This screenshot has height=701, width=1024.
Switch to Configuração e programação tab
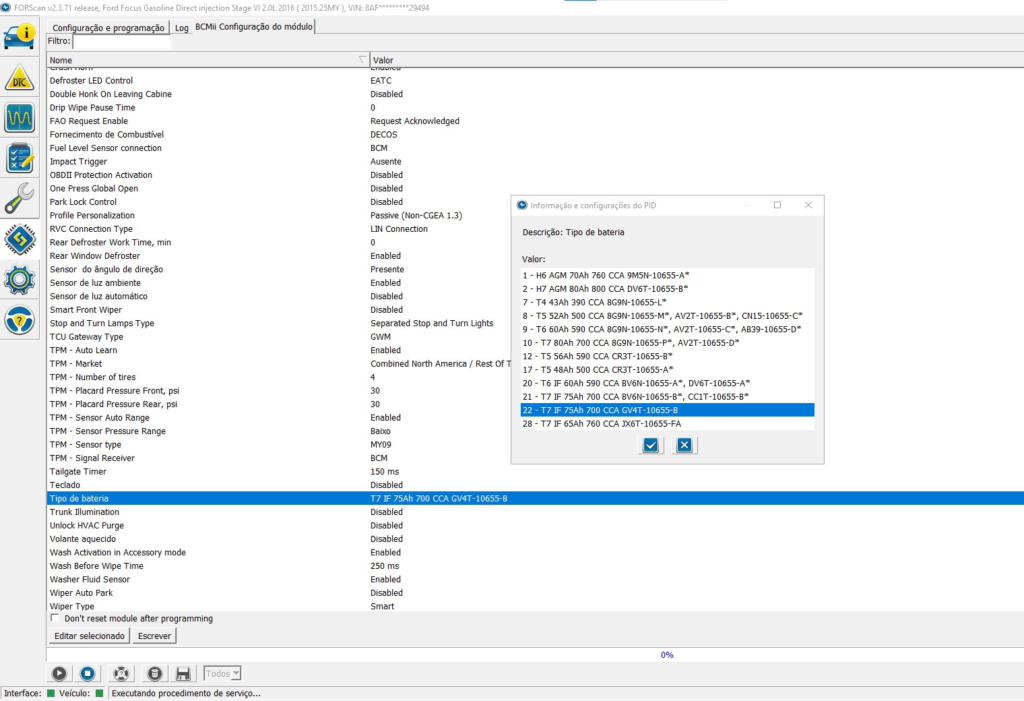[x=108, y=27]
